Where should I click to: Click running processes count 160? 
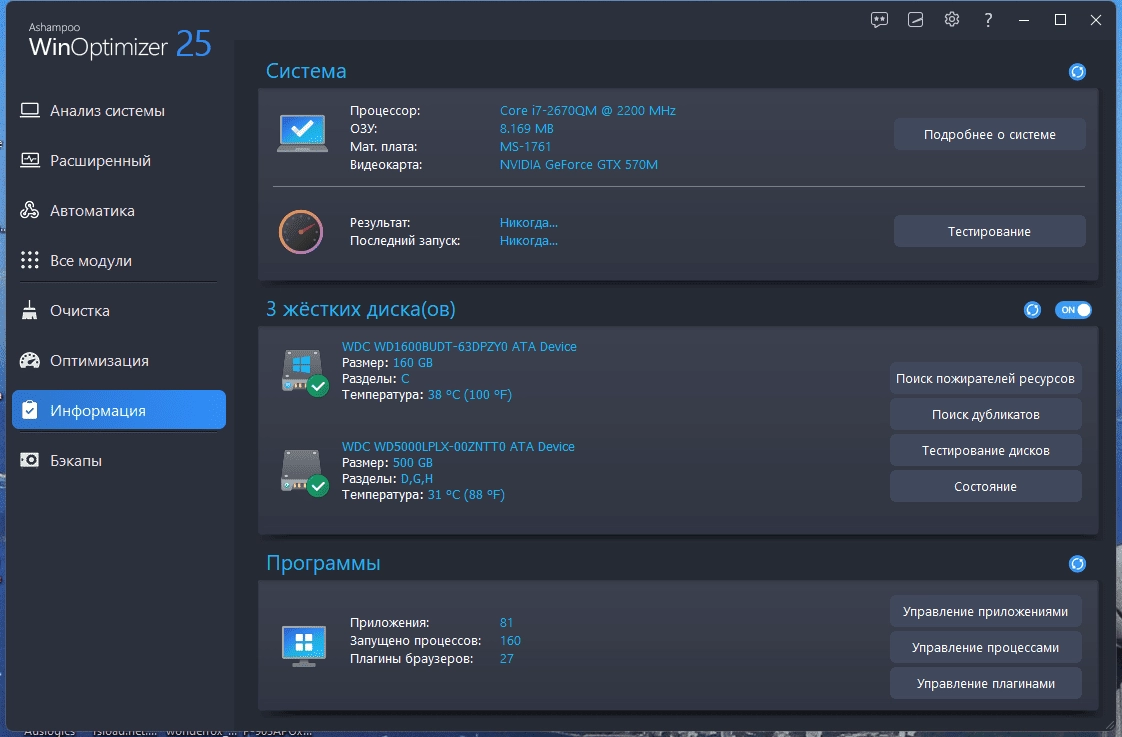pos(510,640)
